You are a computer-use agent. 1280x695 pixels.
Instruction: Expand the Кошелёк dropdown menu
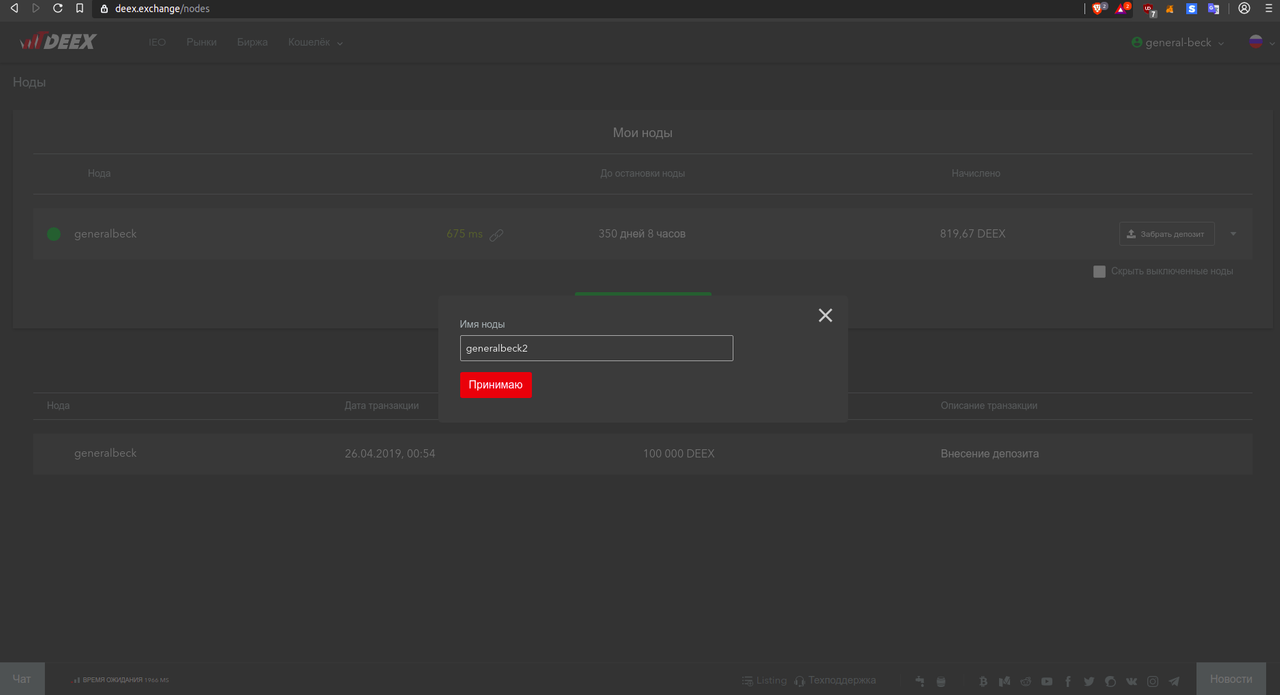316,43
